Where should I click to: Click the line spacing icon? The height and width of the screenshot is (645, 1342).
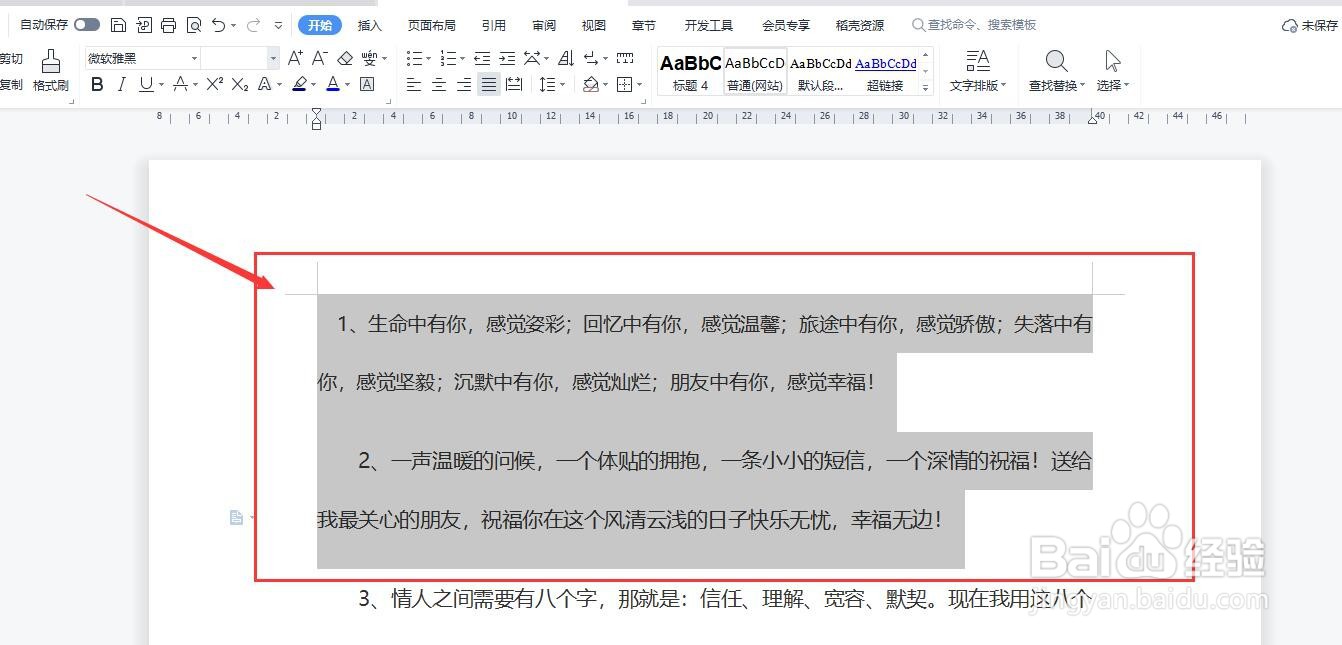tap(548, 85)
